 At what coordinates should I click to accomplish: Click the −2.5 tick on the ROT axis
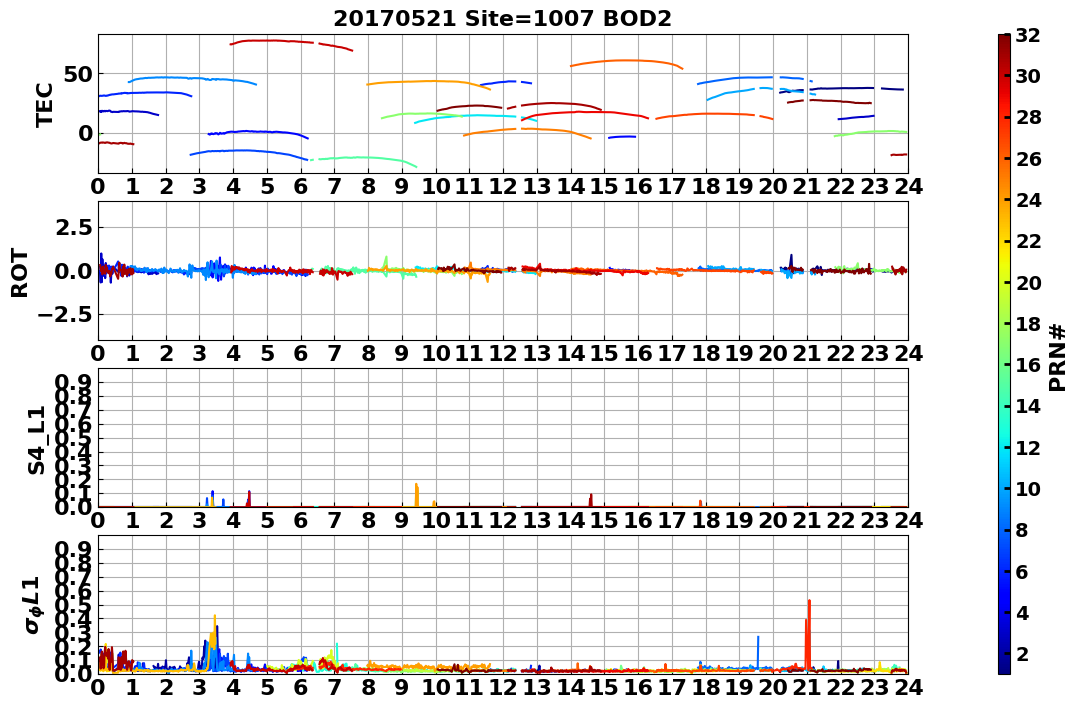coord(66,315)
